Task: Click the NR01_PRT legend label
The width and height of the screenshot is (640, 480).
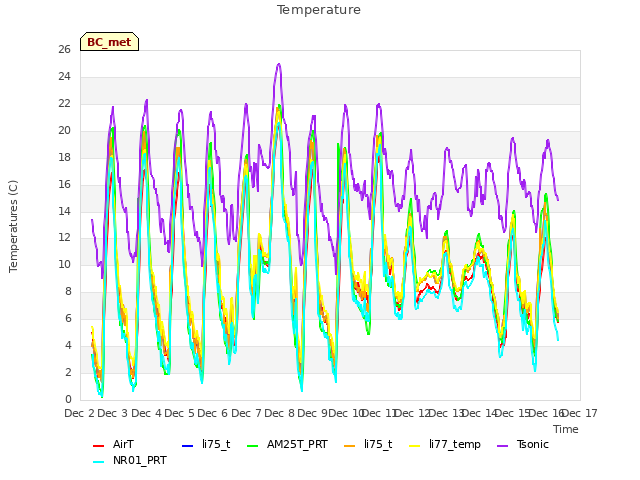Action: (x=140, y=461)
